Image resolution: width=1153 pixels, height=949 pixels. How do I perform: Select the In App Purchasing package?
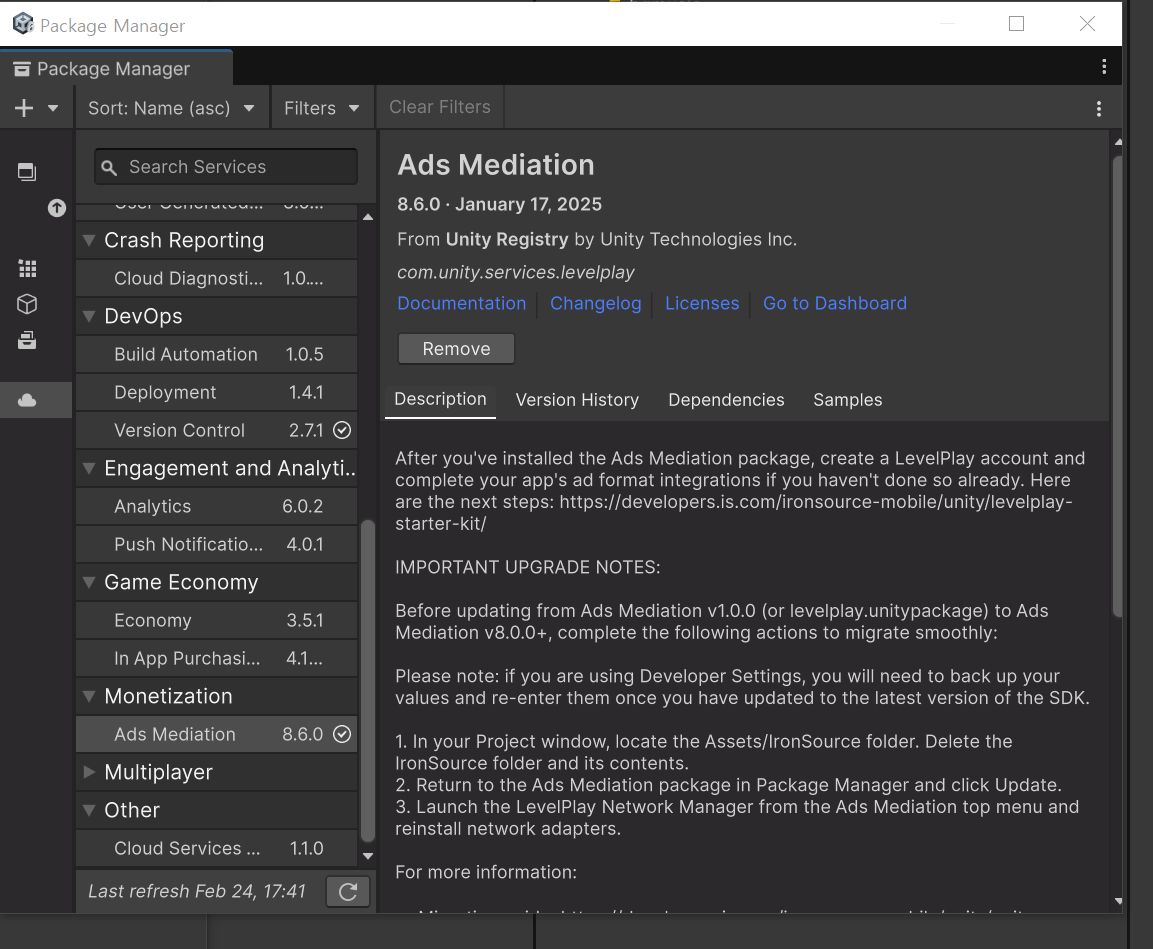(217, 659)
